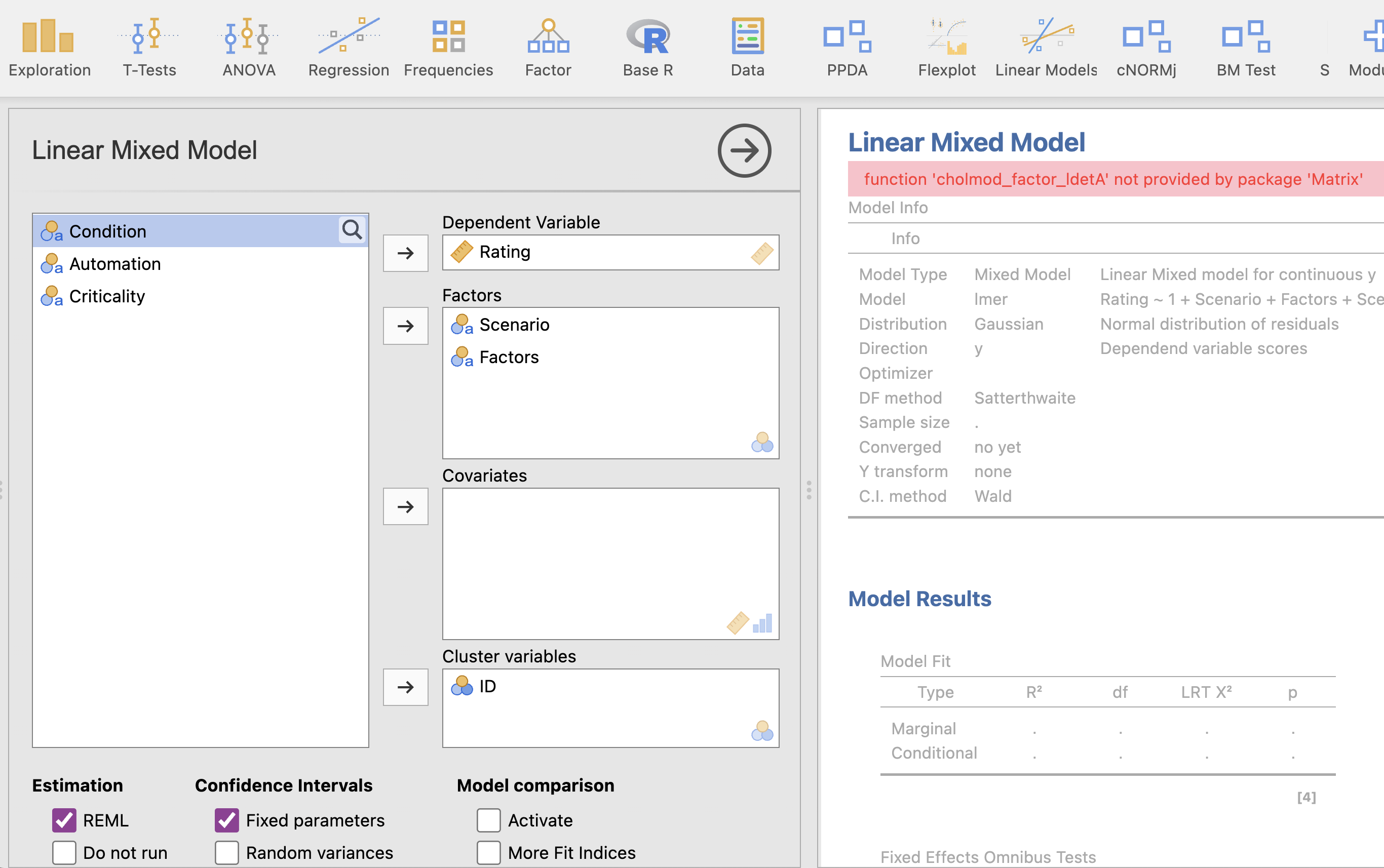Image resolution: width=1384 pixels, height=868 pixels.
Task: Enable Activate model comparison checkbox
Action: pos(489,820)
